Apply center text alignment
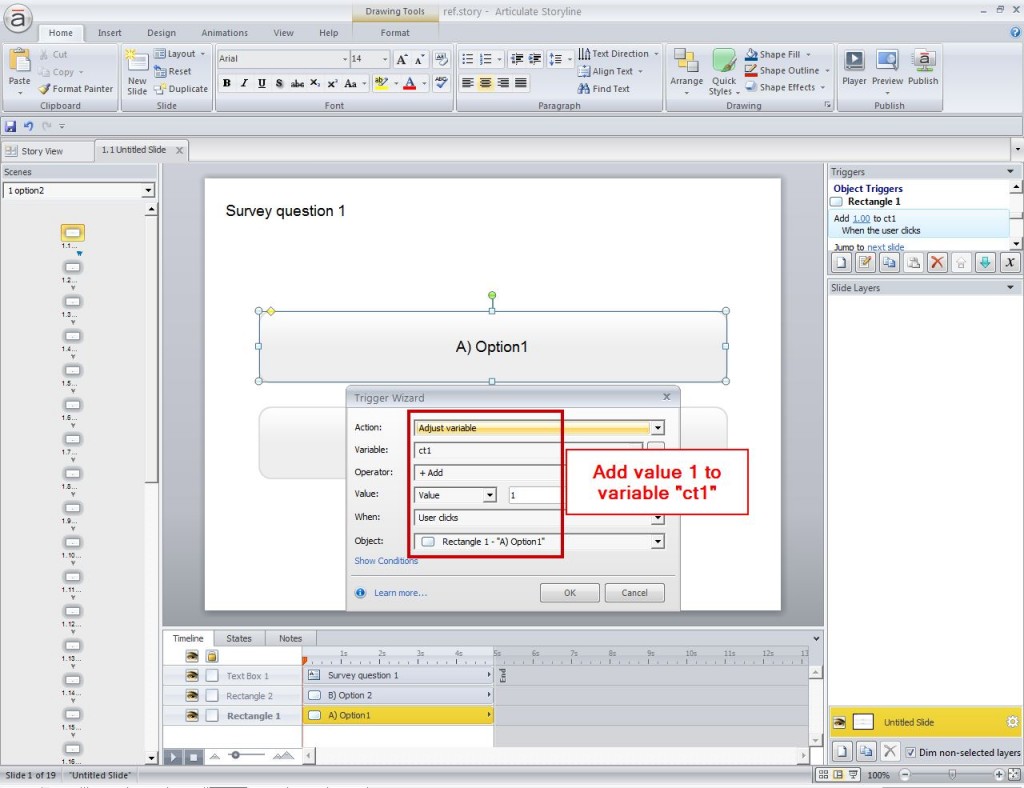1024x788 pixels. click(x=485, y=83)
